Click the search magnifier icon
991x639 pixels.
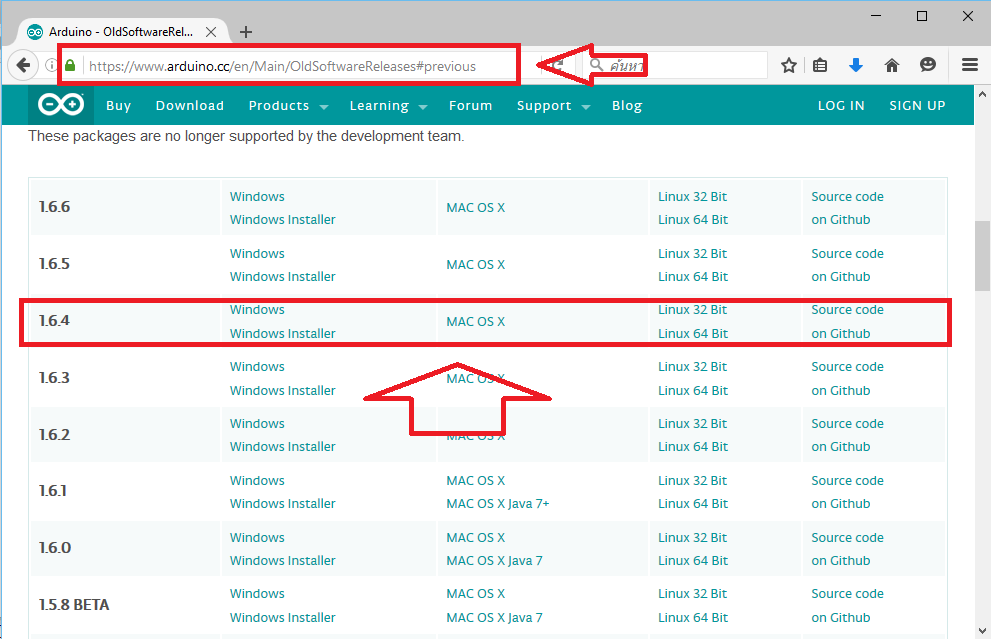click(596, 64)
